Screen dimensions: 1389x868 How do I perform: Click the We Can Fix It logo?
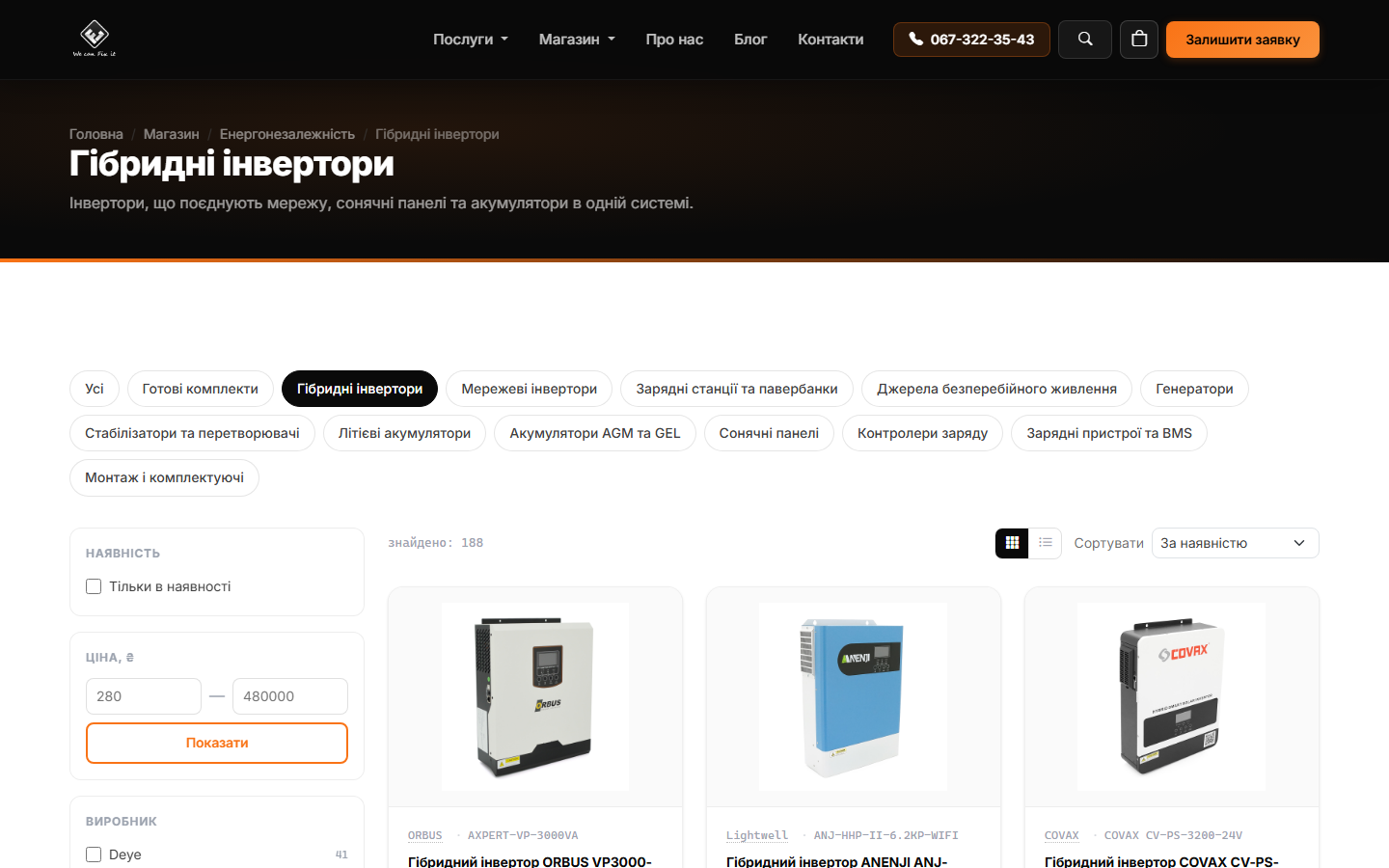[95, 39]
